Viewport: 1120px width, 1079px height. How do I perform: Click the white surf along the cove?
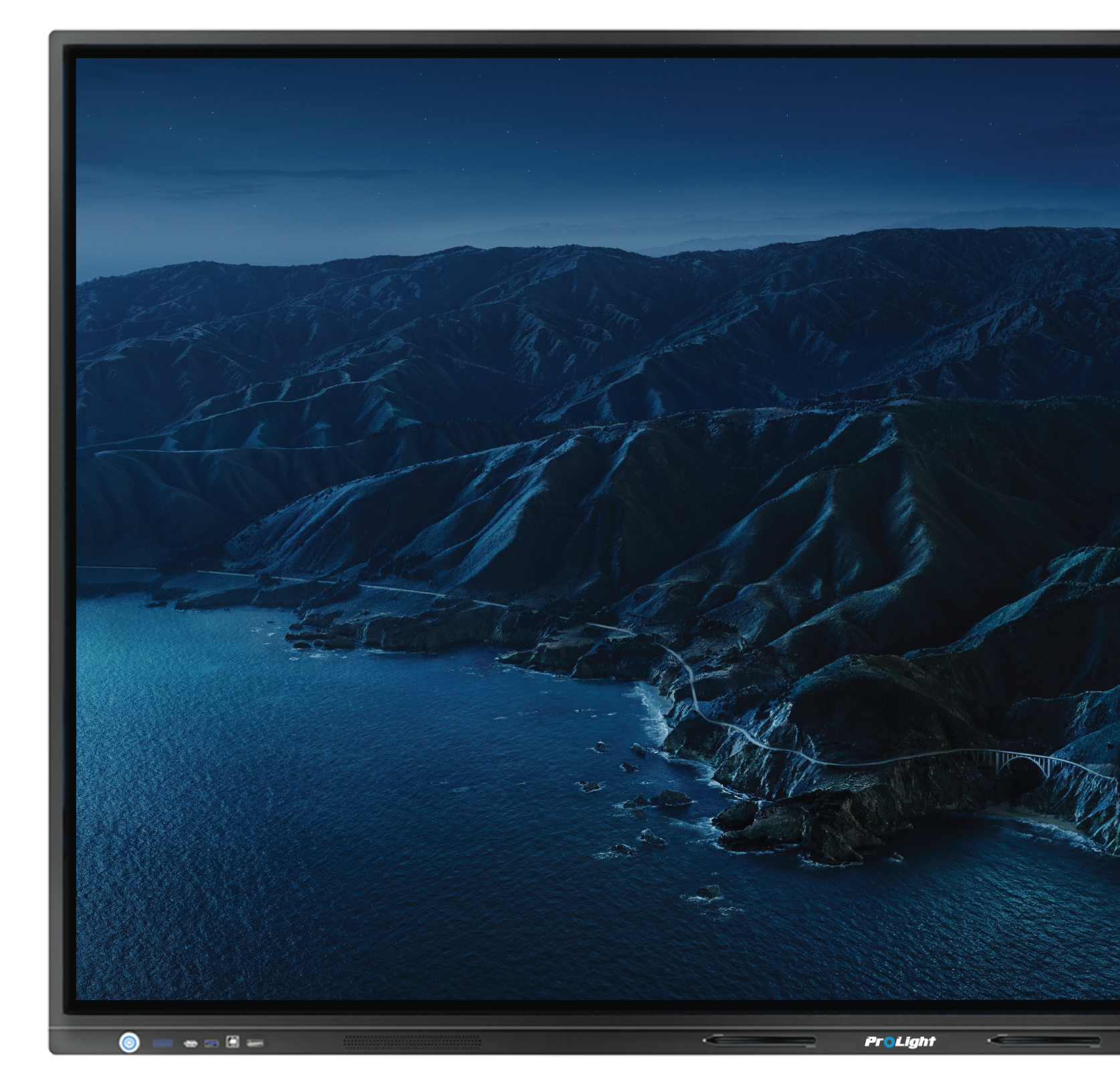652,709
